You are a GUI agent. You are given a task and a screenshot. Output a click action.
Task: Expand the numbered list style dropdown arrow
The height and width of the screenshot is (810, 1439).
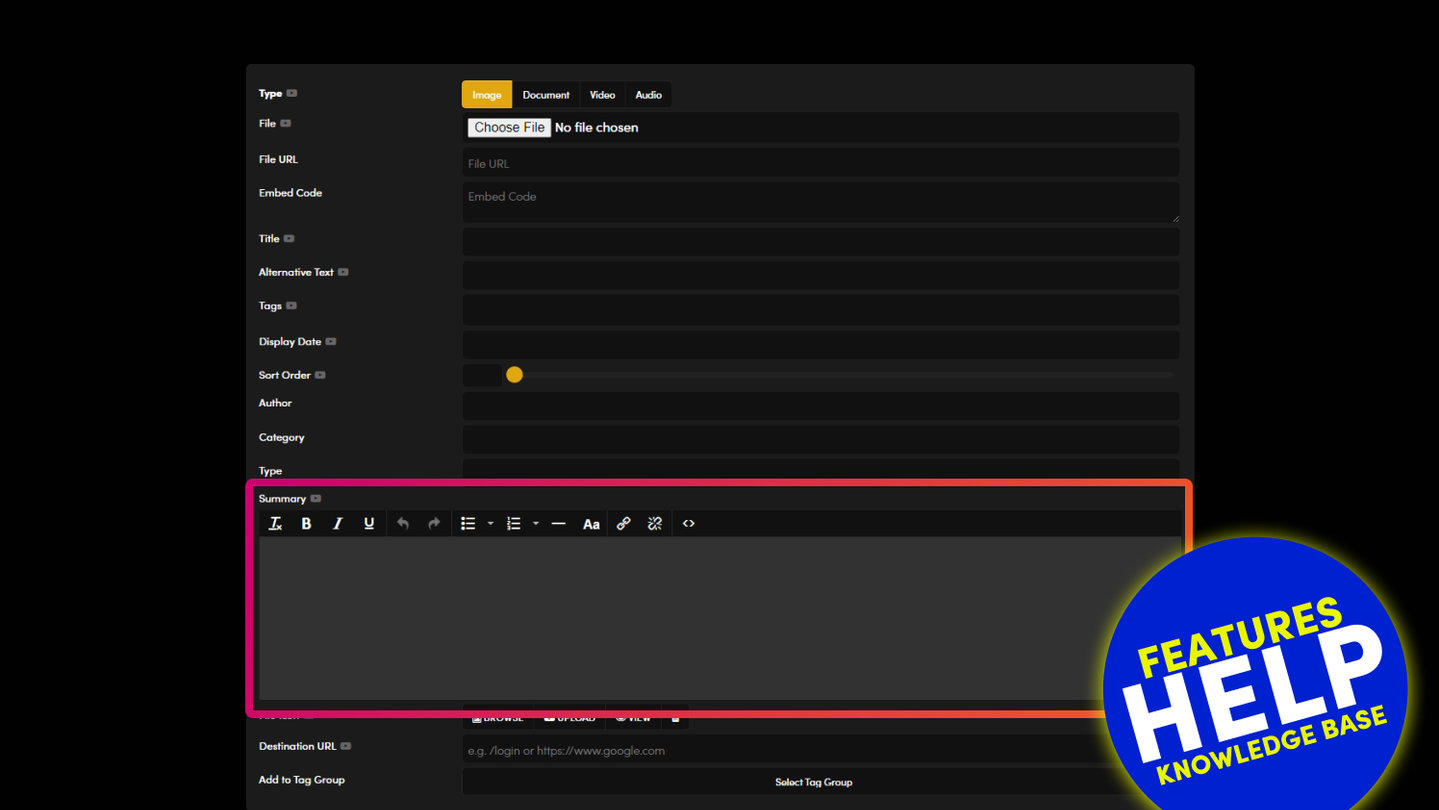coord(536,524)
